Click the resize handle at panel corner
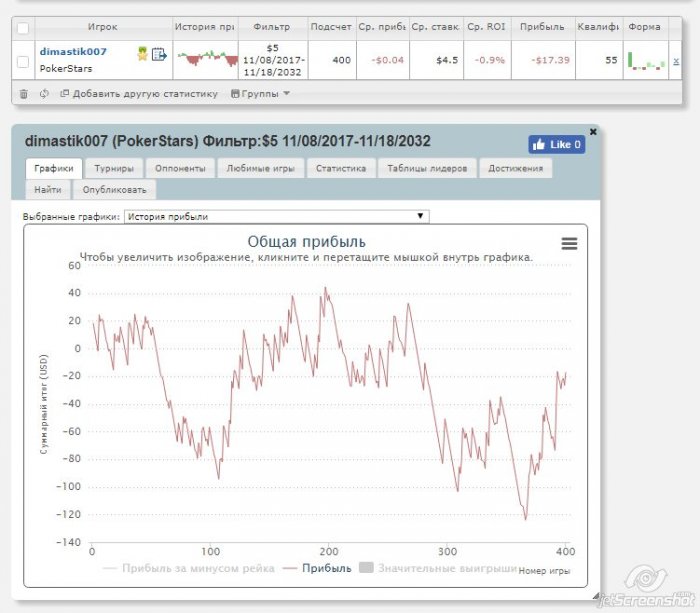This screenshot has height=613, width=700. 596,596
